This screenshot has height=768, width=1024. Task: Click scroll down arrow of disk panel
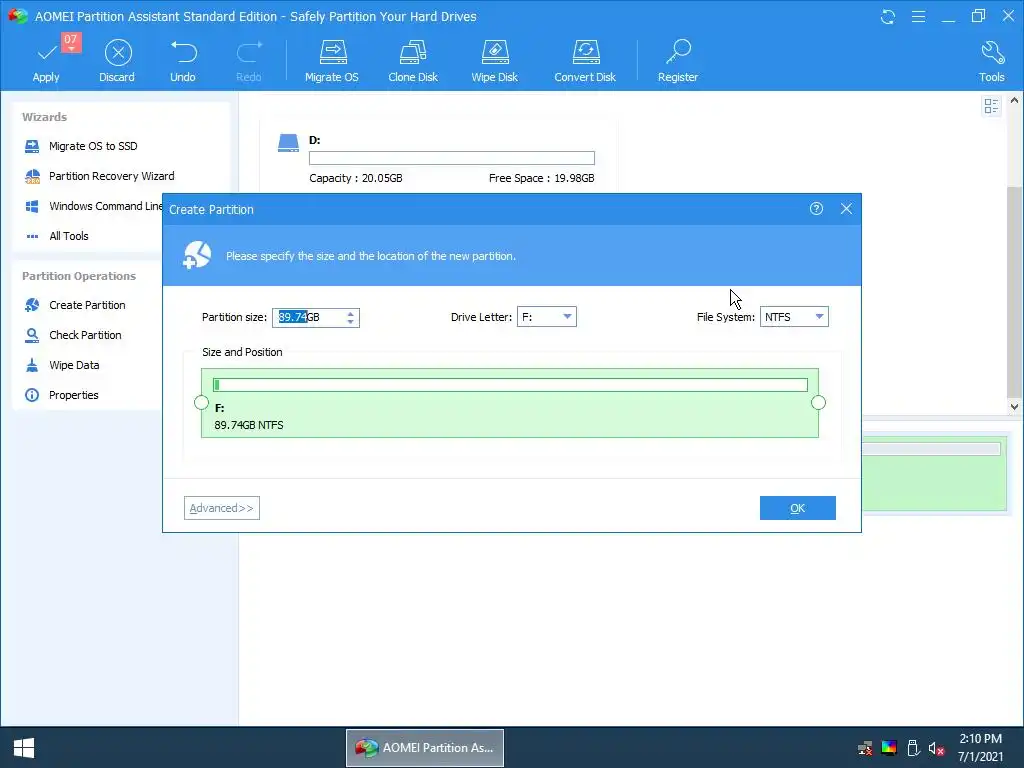tap(1014, 406)
